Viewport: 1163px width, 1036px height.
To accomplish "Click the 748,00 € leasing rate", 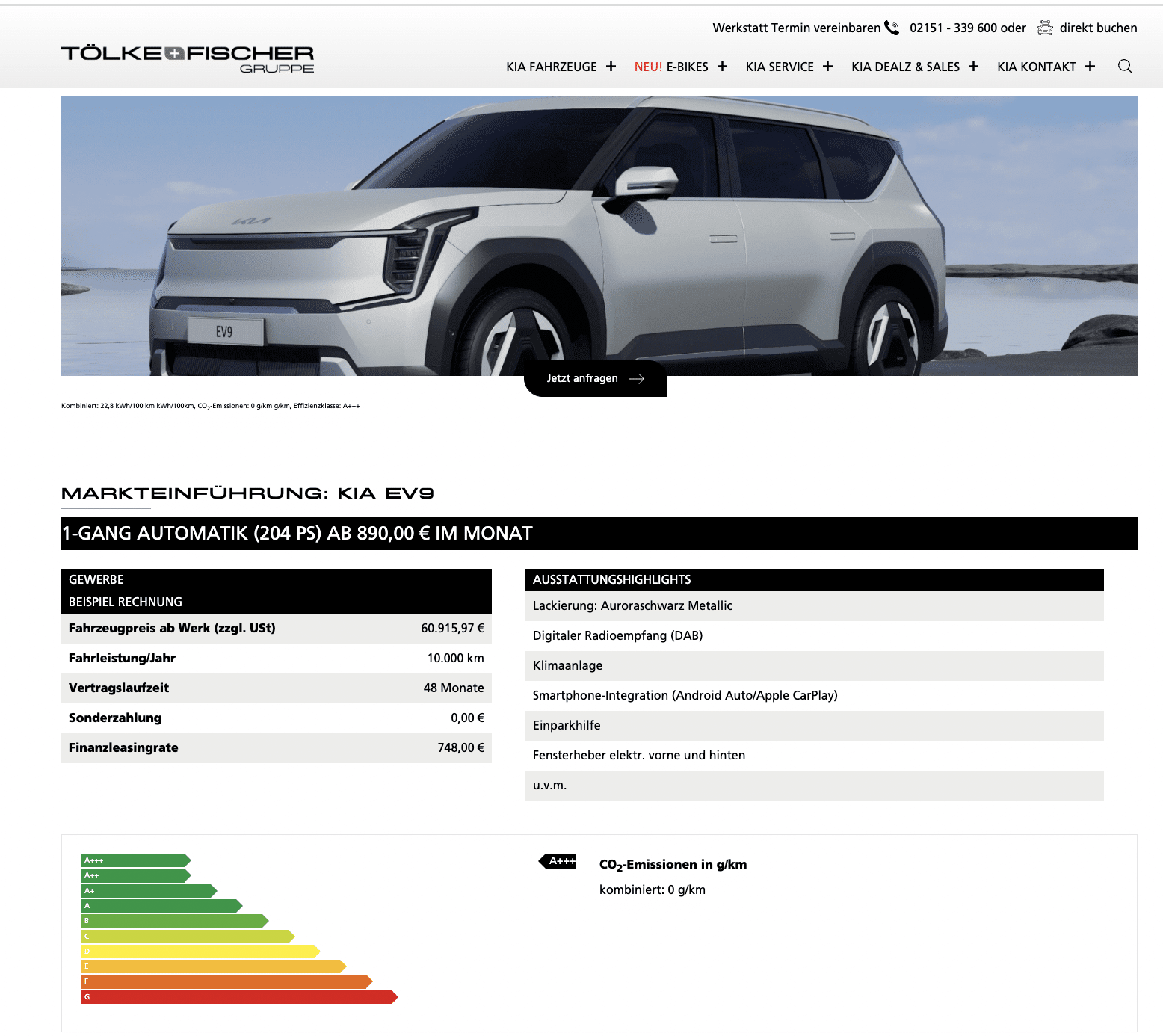I will click(461, 747).
